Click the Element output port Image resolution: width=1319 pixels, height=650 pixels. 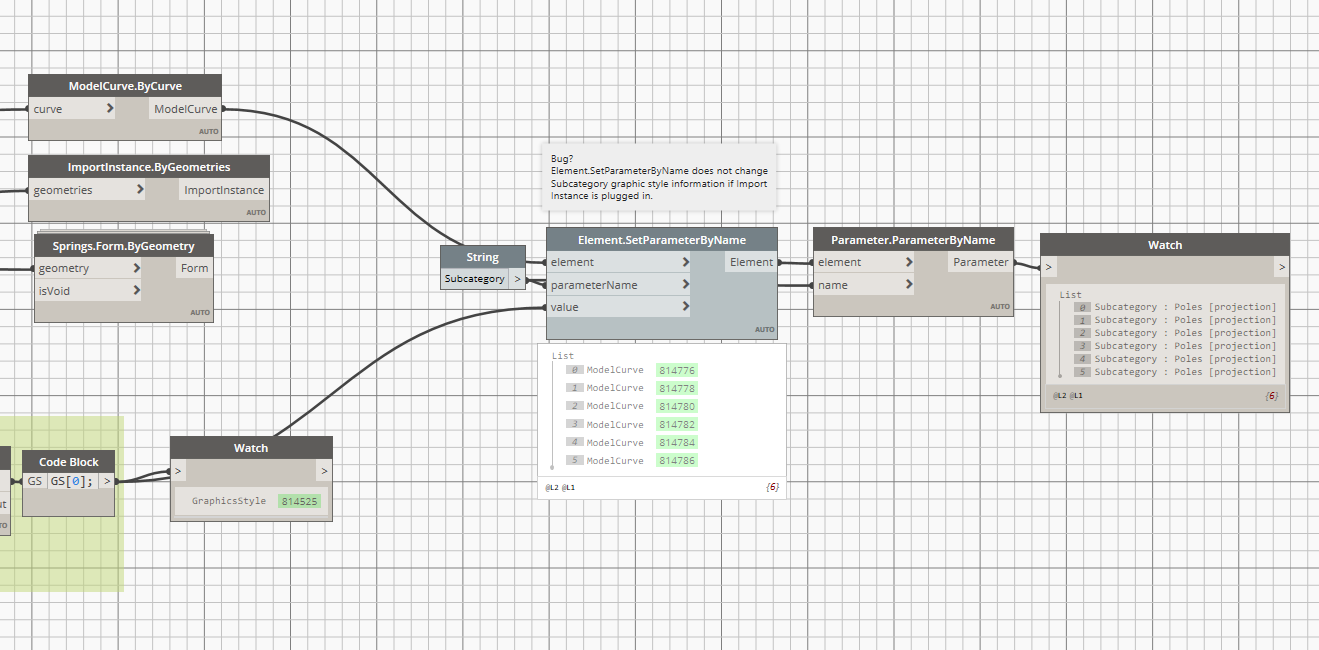(x=751, y=262)
